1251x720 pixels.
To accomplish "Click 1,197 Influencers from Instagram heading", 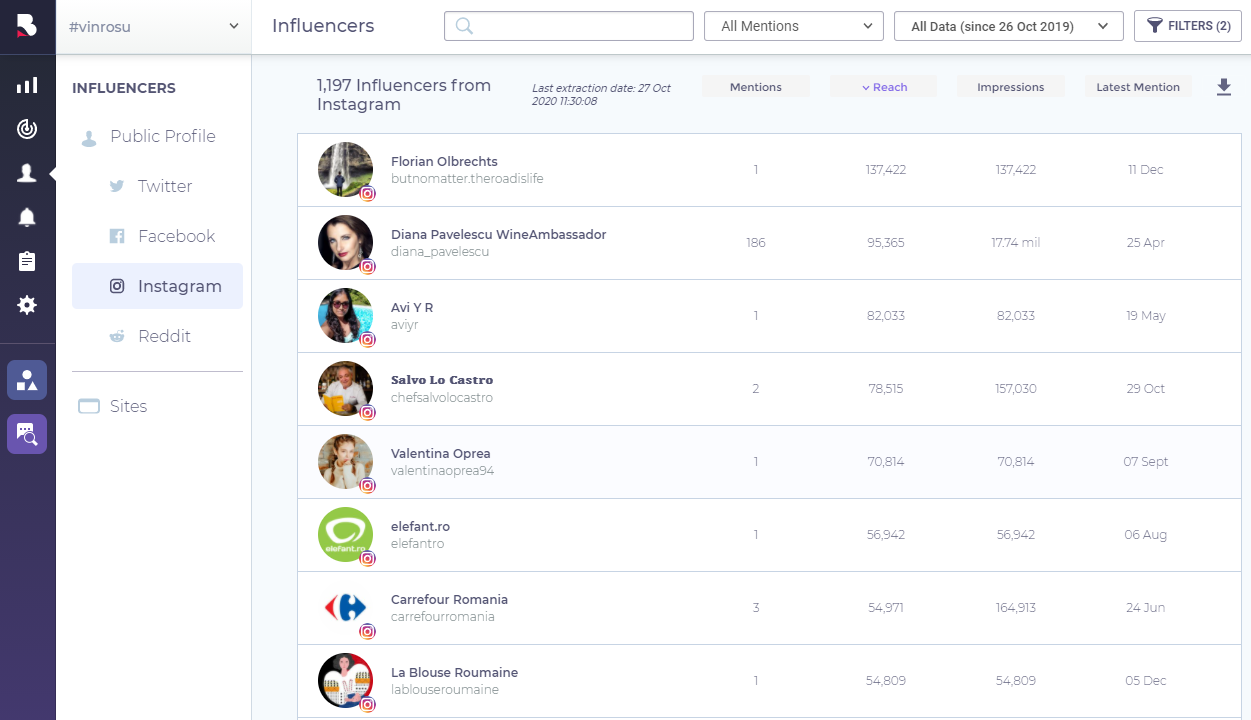I will [x=404, y=95].
